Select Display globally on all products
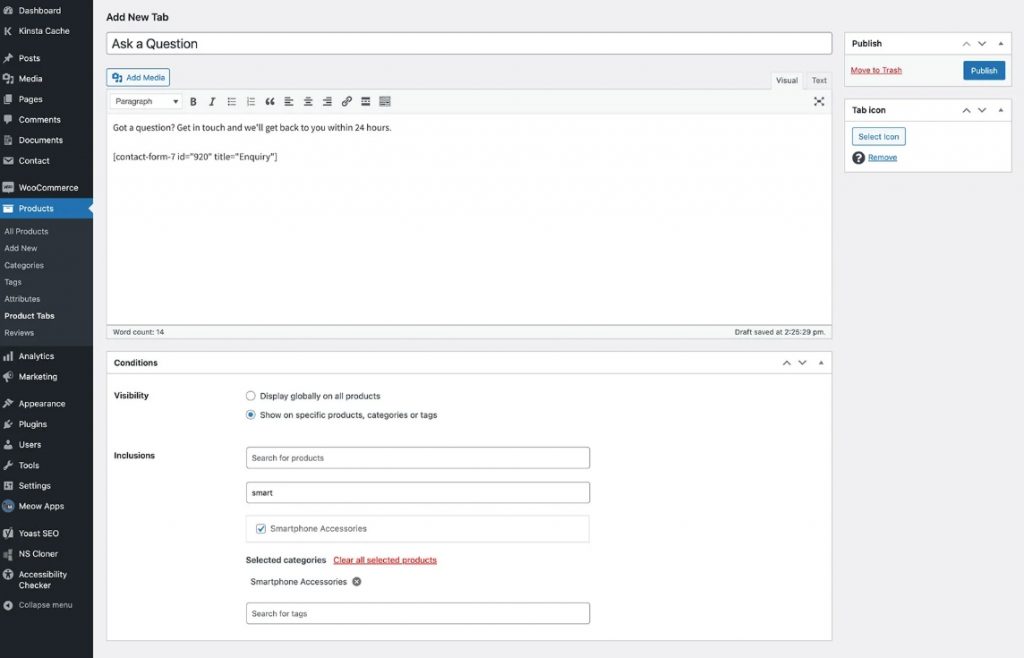 pos(250,396)
